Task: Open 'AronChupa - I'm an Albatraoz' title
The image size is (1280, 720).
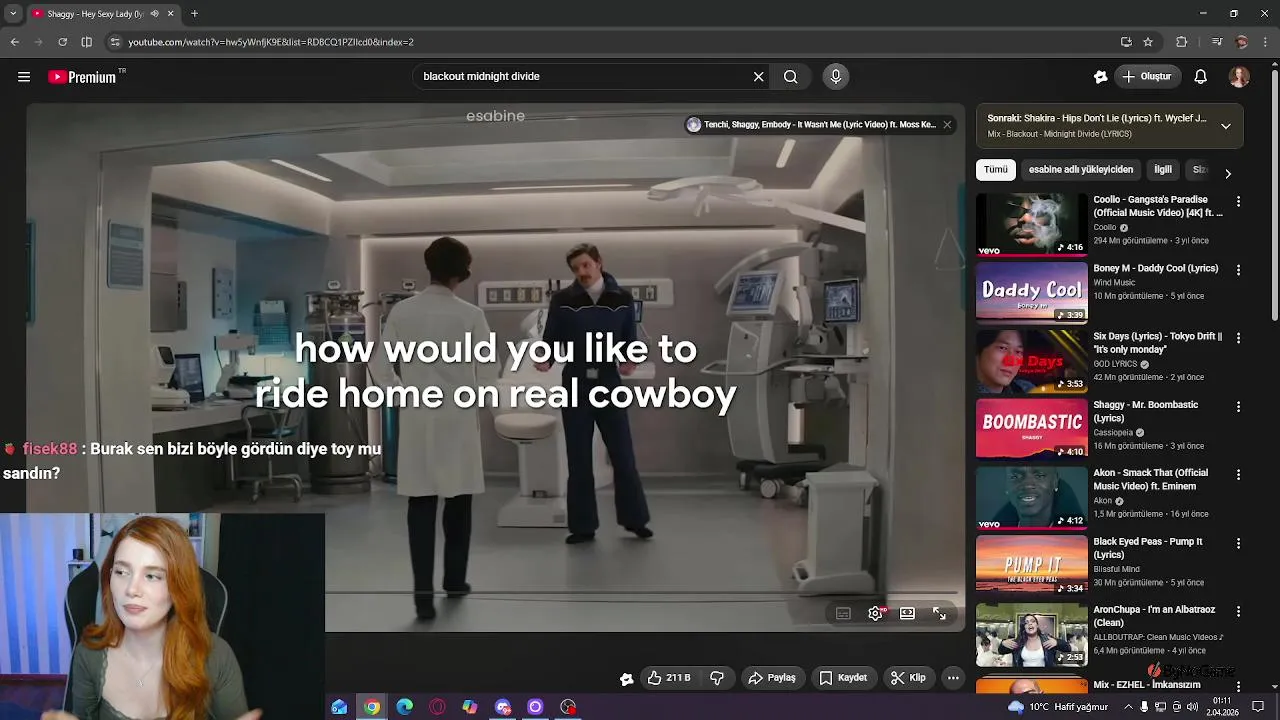Action: [x=1154, y=616]
